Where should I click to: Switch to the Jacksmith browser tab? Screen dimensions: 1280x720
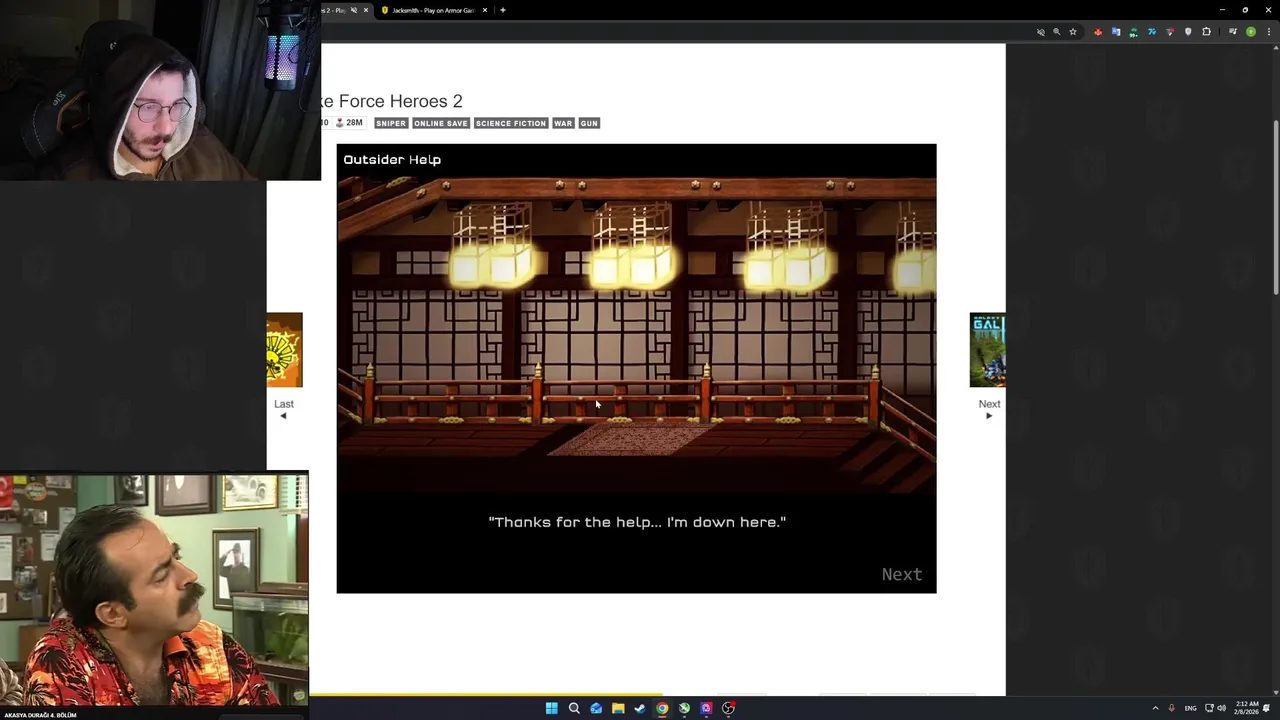(434, 10)
